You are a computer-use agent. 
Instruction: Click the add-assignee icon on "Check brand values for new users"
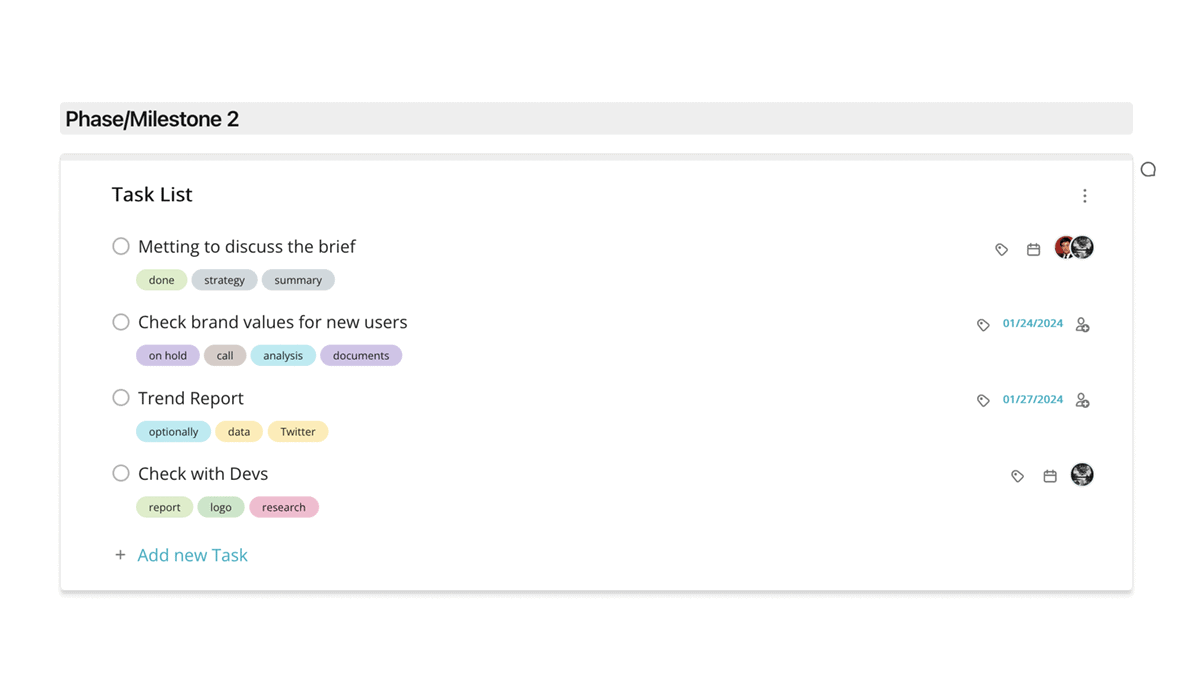coord(1082,324)
